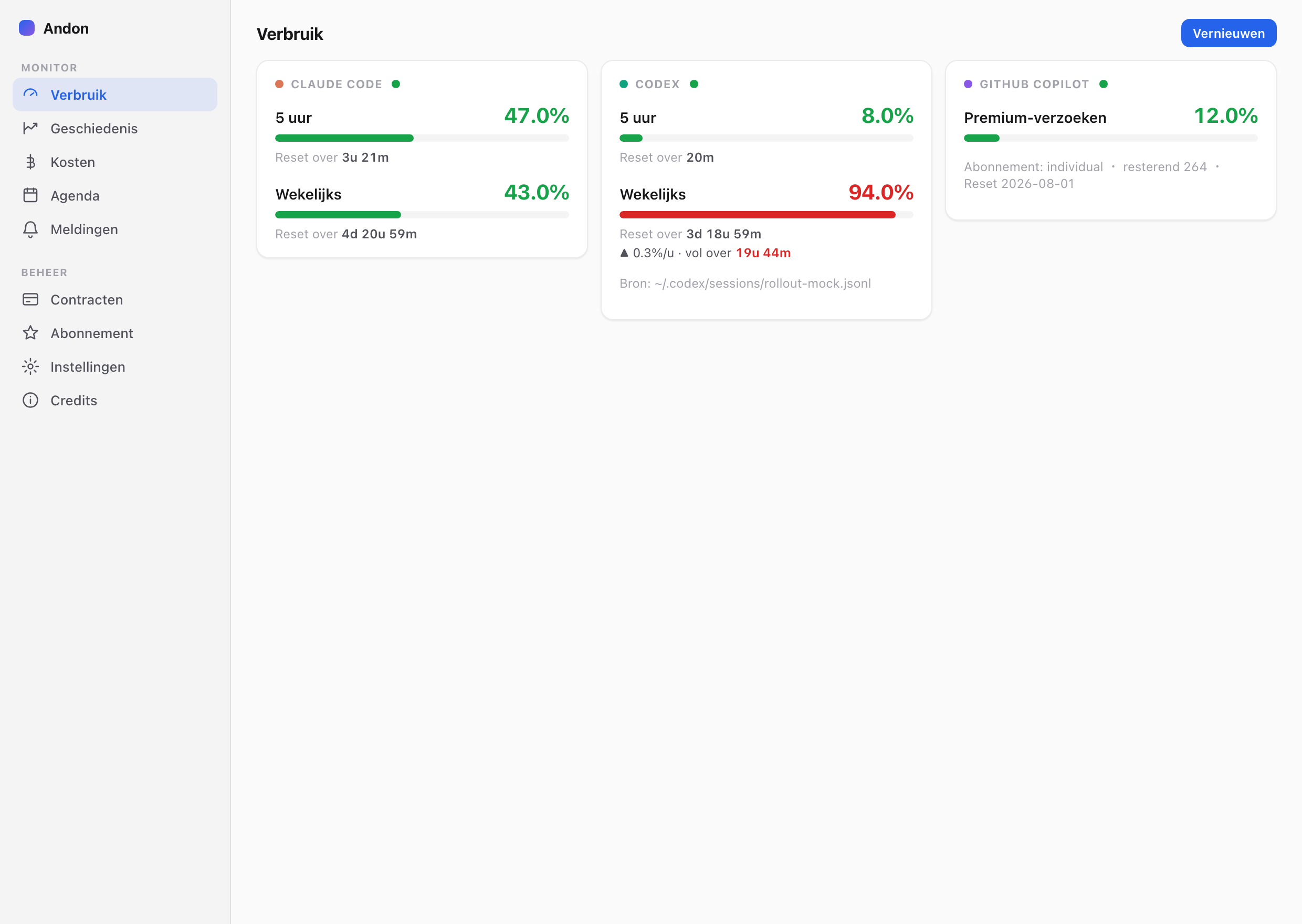Click the Verbruik gauge icon in sidebar

pyautogui.click(x=30, y=94)
